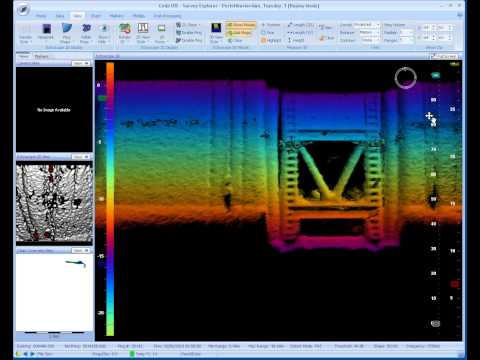
Task: Click the black-and-yellow 3D view mode icon
Action: click(216, 28)
